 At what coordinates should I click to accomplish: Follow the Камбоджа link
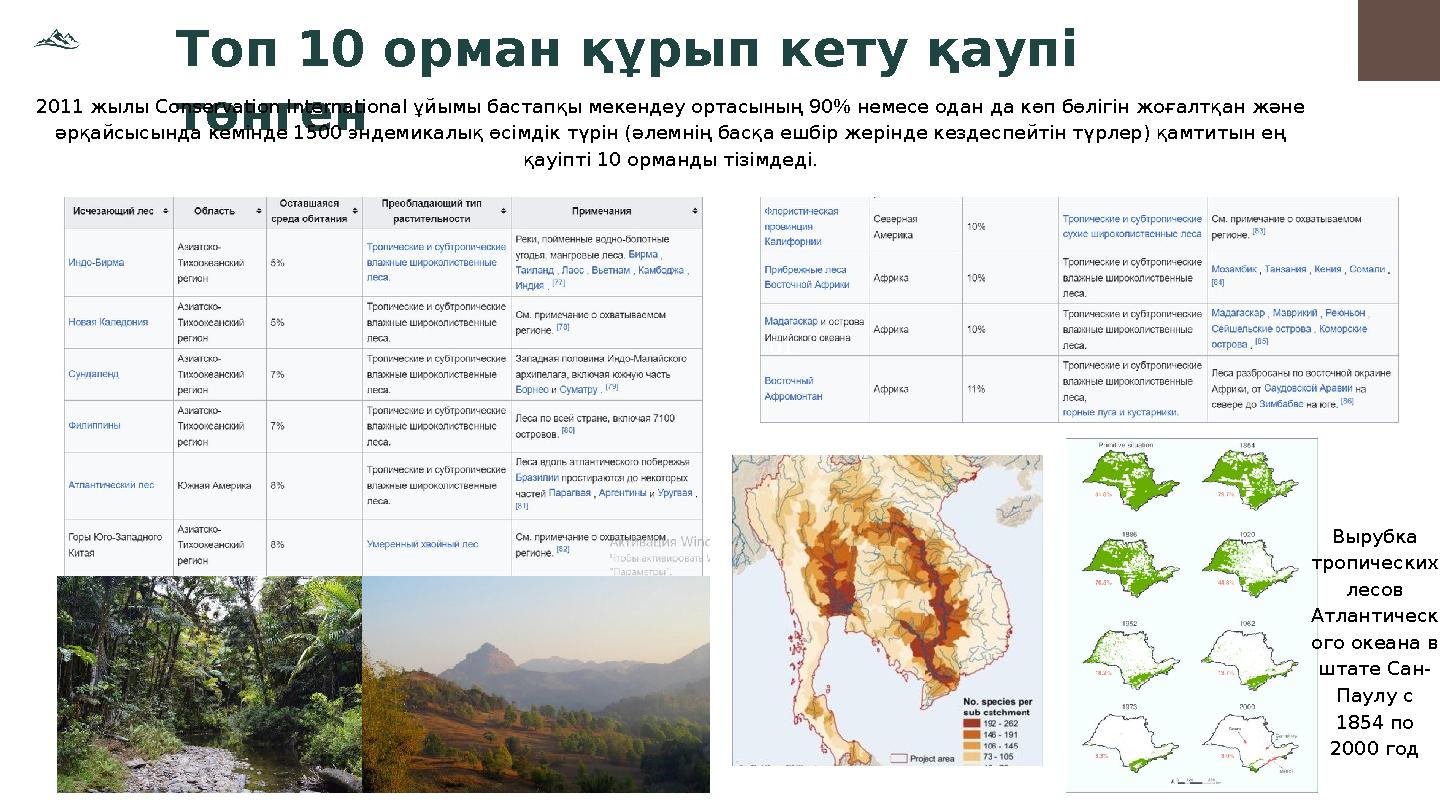[x=661, y=270]
